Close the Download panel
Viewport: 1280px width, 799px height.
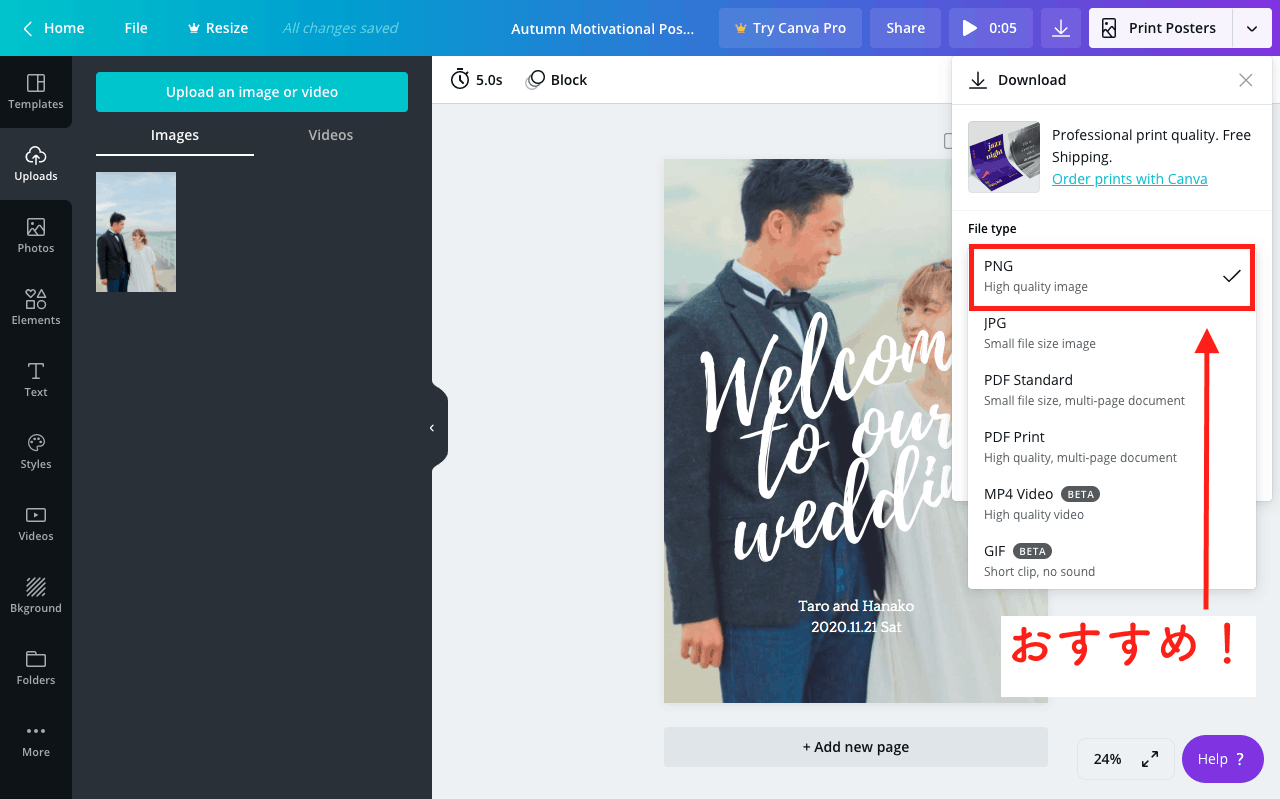point(1245,80)
